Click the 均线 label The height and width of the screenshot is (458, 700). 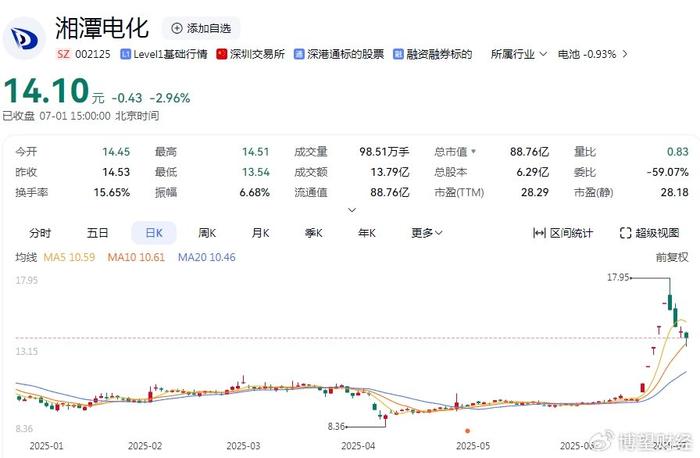click(26, 257)
